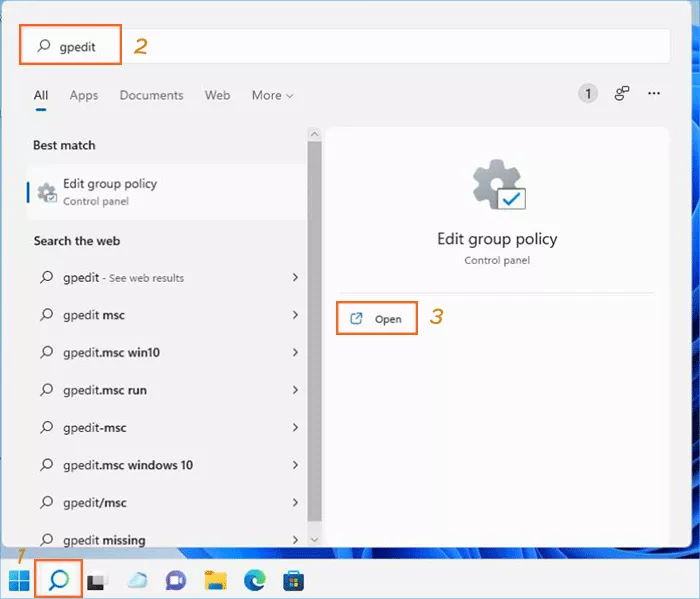
Task: Expand arrow for gpedit msc suggestion
Action: [x=295, y=315]
